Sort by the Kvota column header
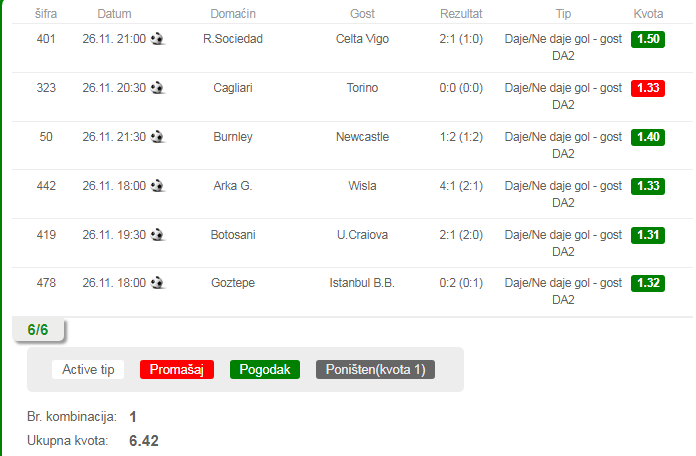Screen dimensions: 696x456 pyautogui.click(x=648, y=14)
